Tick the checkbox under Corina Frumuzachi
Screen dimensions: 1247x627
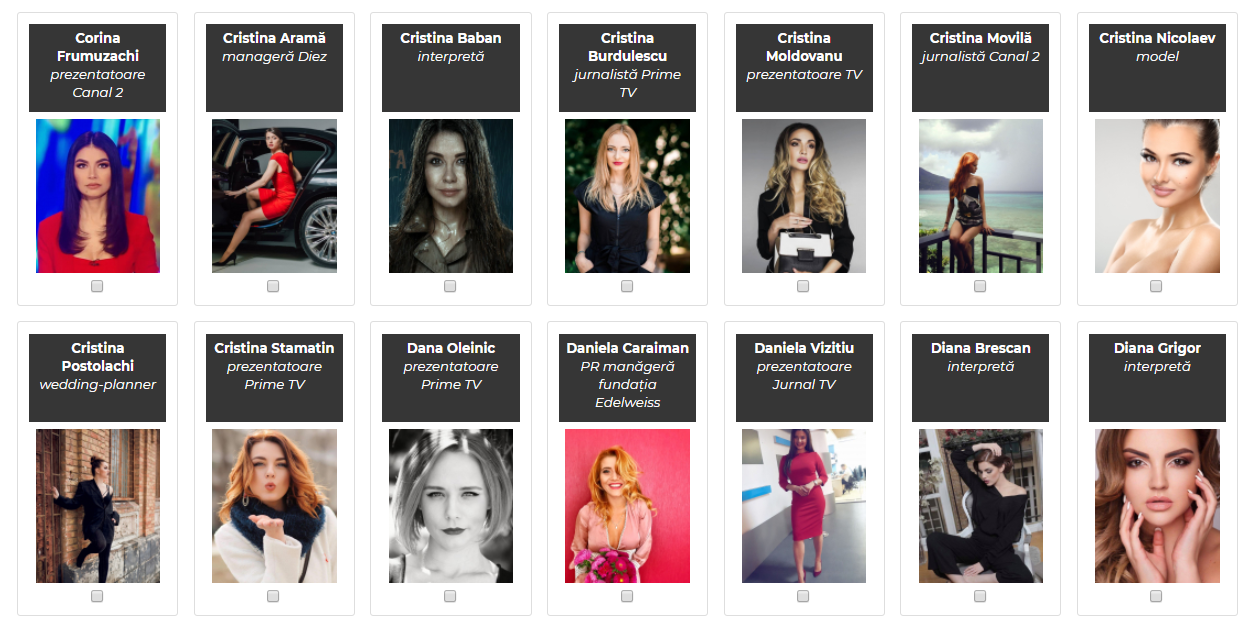[97, 286]
